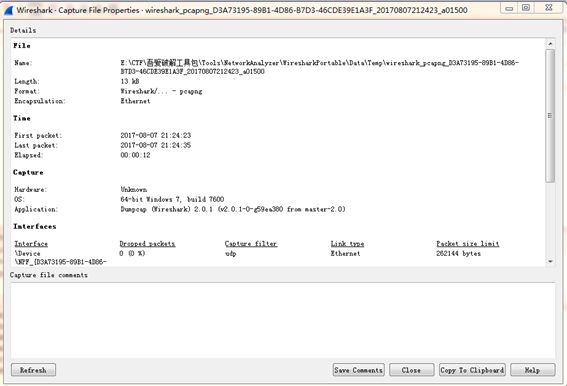Click the '\Device' interface entry

[60, 257]
